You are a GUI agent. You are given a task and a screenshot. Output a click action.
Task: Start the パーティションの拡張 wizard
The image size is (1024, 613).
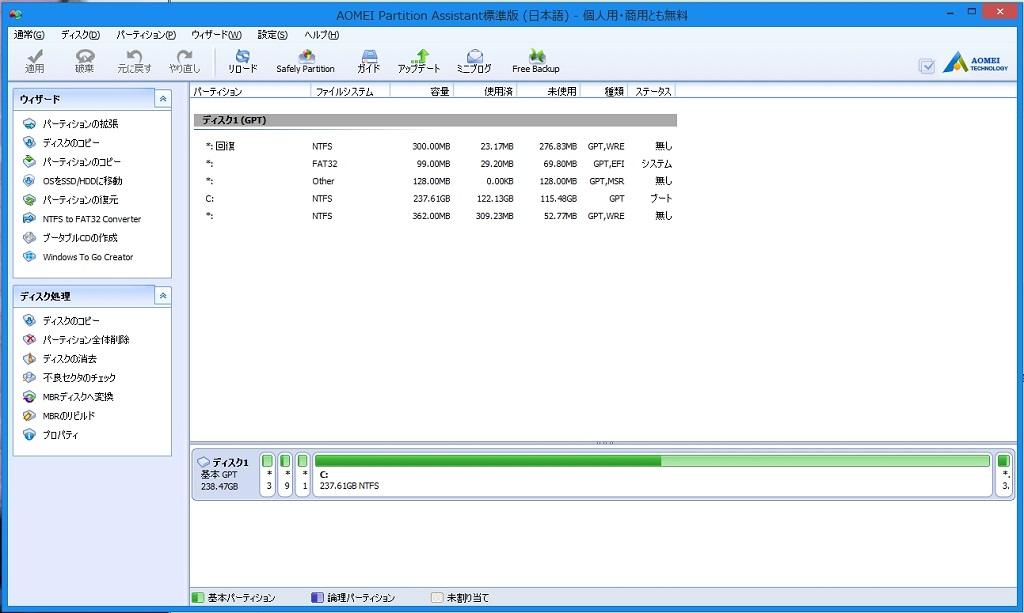tap(71, 123)
